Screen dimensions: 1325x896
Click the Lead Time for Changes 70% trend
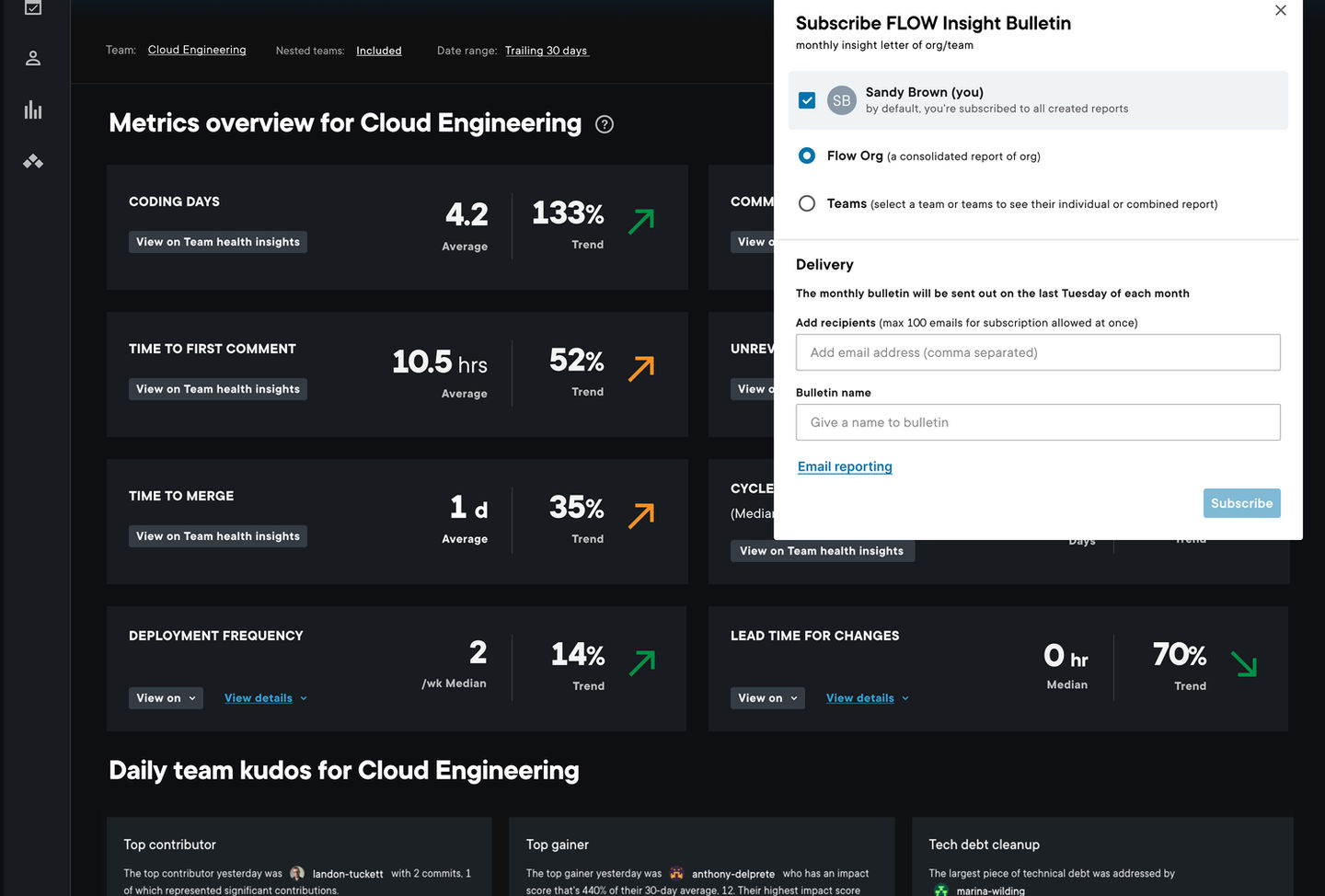pyautogui.click(x=1180, y=654)
